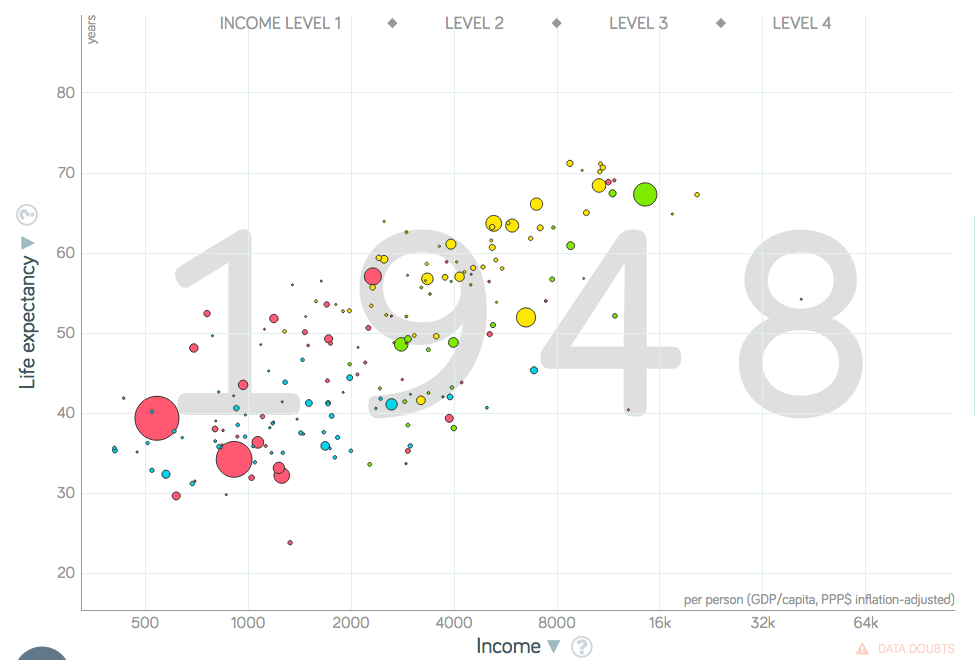The image size is (975, 660).
Task: Open the Life expectancy help question mark
Action: (x=27, y=215)
